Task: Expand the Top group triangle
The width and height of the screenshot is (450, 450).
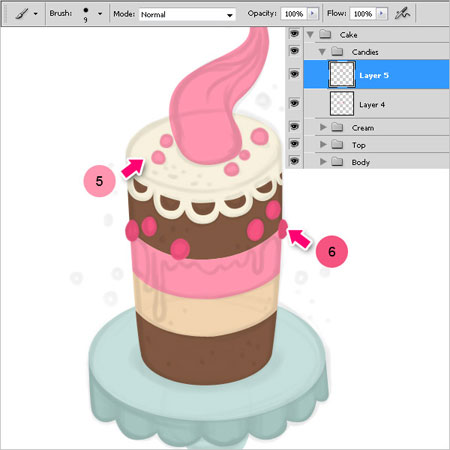Action: point(323,144)
